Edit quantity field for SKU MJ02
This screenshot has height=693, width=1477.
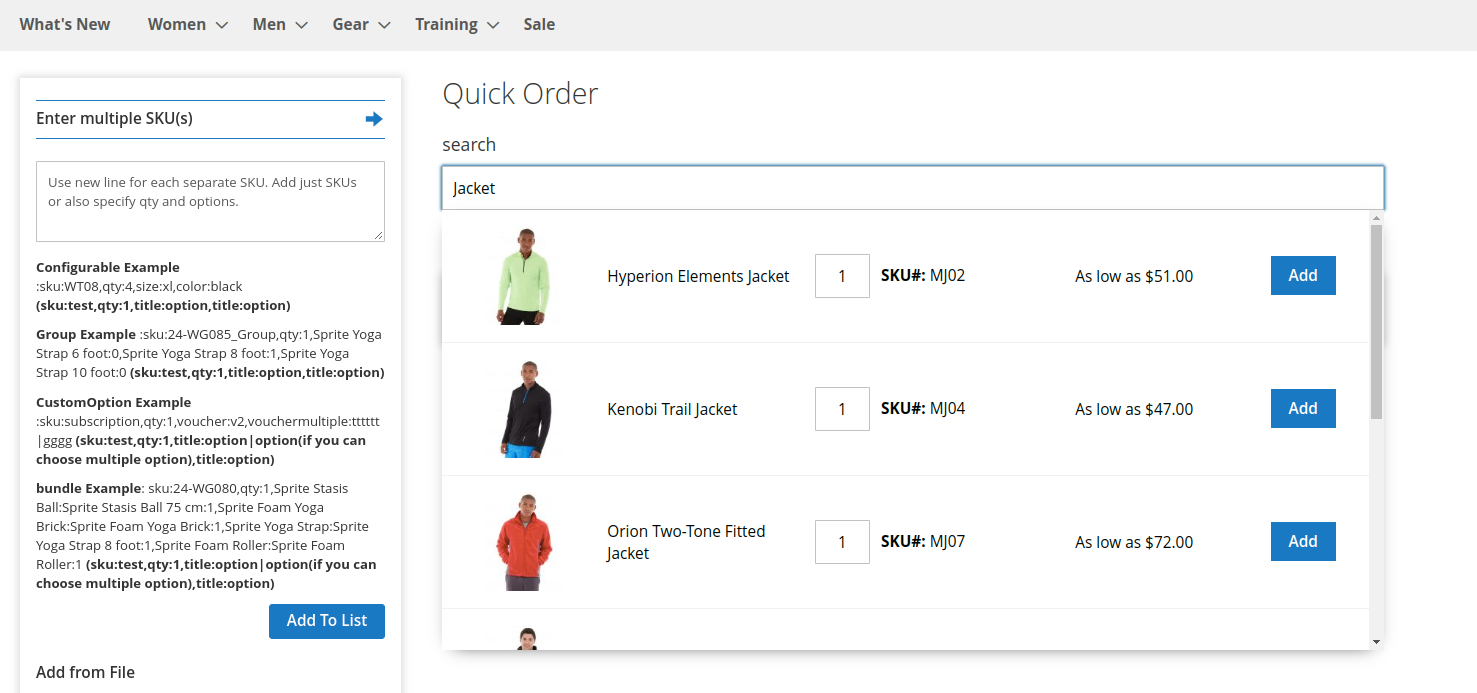pos(842,276)
